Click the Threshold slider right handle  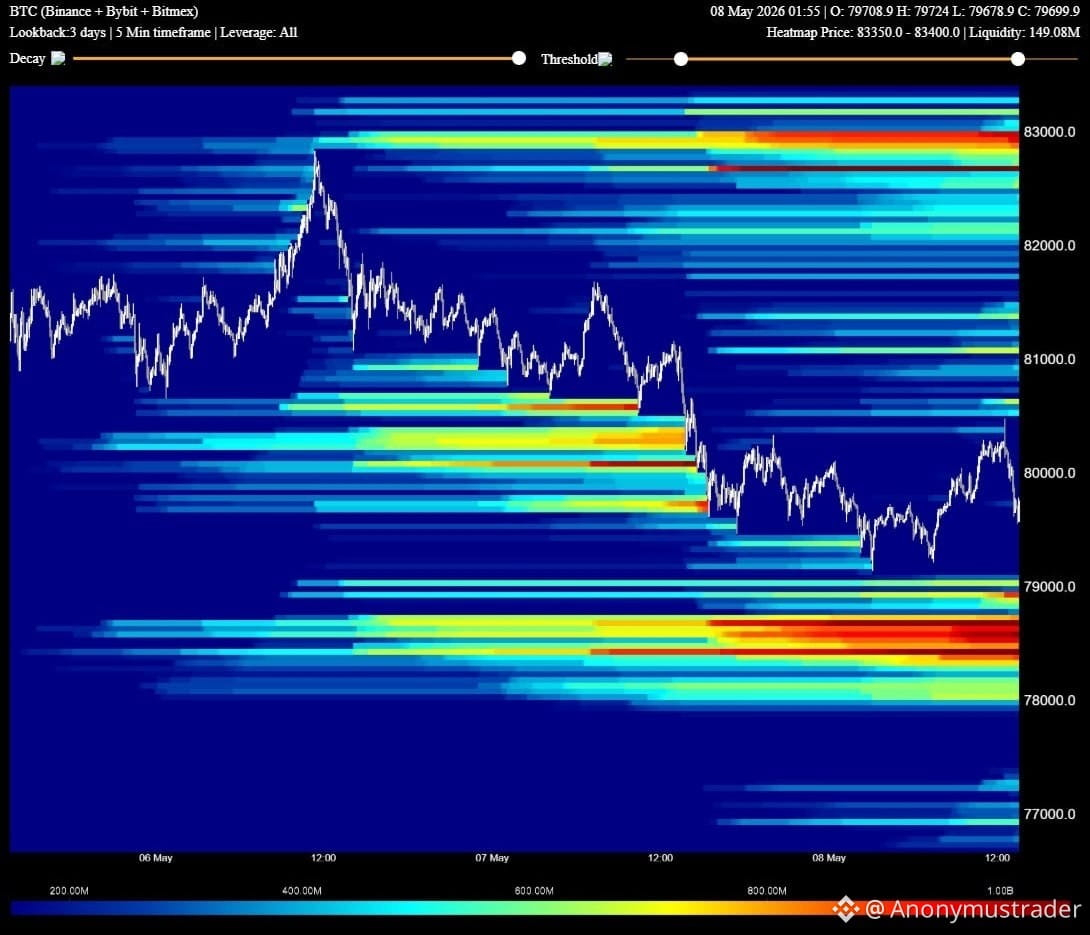coord(1018,59)
